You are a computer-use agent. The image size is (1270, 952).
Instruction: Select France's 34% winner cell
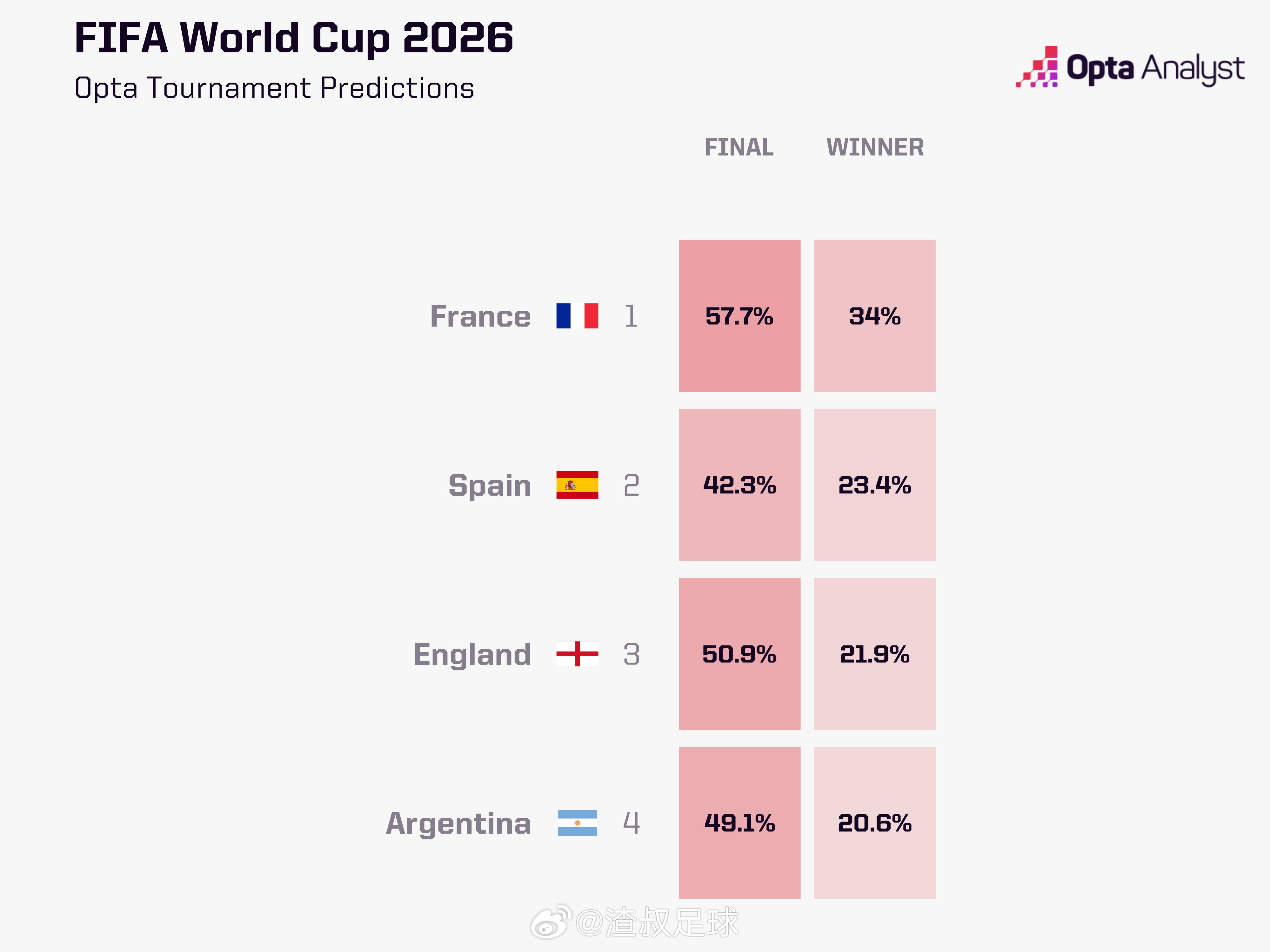click(x=875, y=316)
